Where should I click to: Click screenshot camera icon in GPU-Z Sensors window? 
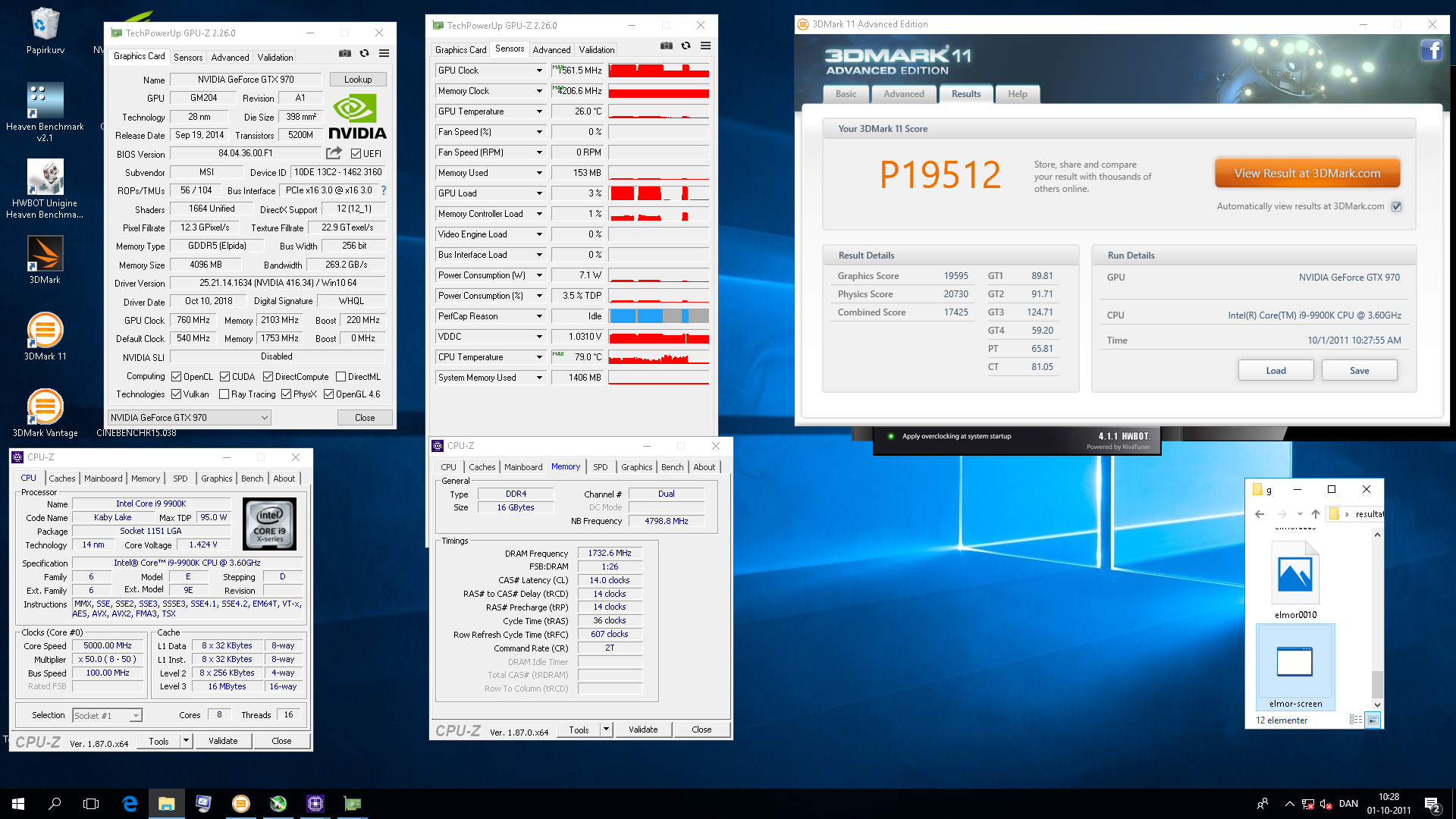coord(666,45)
